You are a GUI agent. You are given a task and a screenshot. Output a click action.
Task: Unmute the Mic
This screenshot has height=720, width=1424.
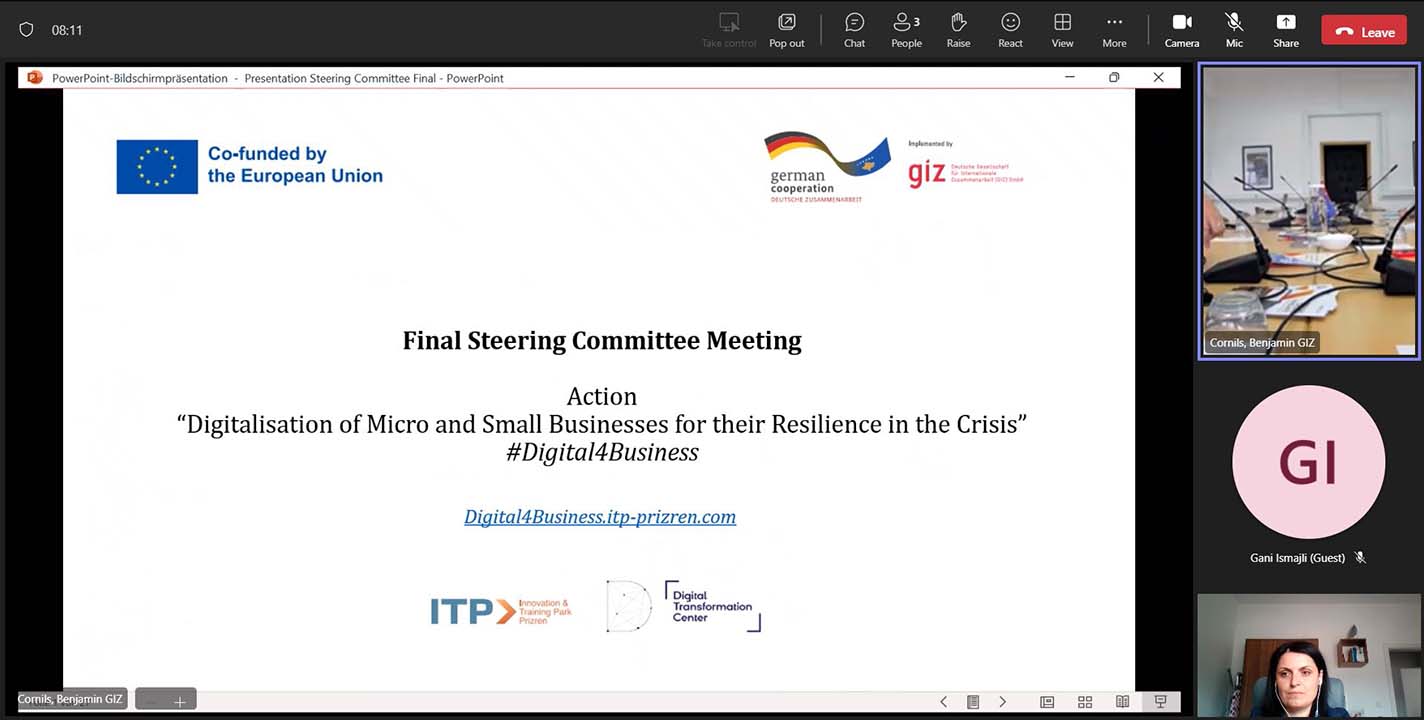[x=1234, y=30]
